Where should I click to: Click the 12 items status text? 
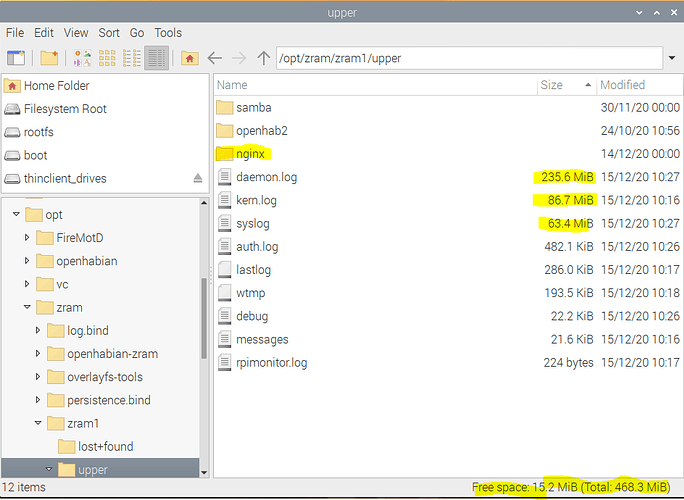coord(24,487)
